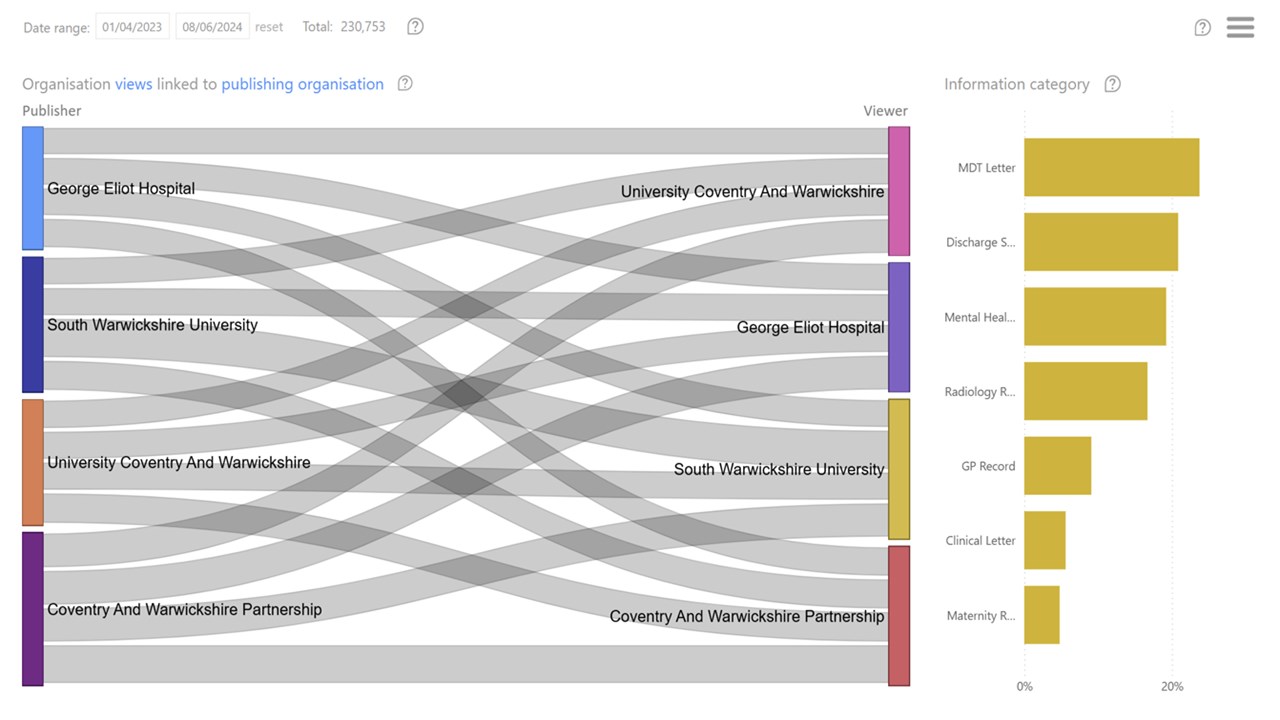Click Maternity R... category label
The width and height of the screenshot is (1280, 720).
click(x=981, y=616)
